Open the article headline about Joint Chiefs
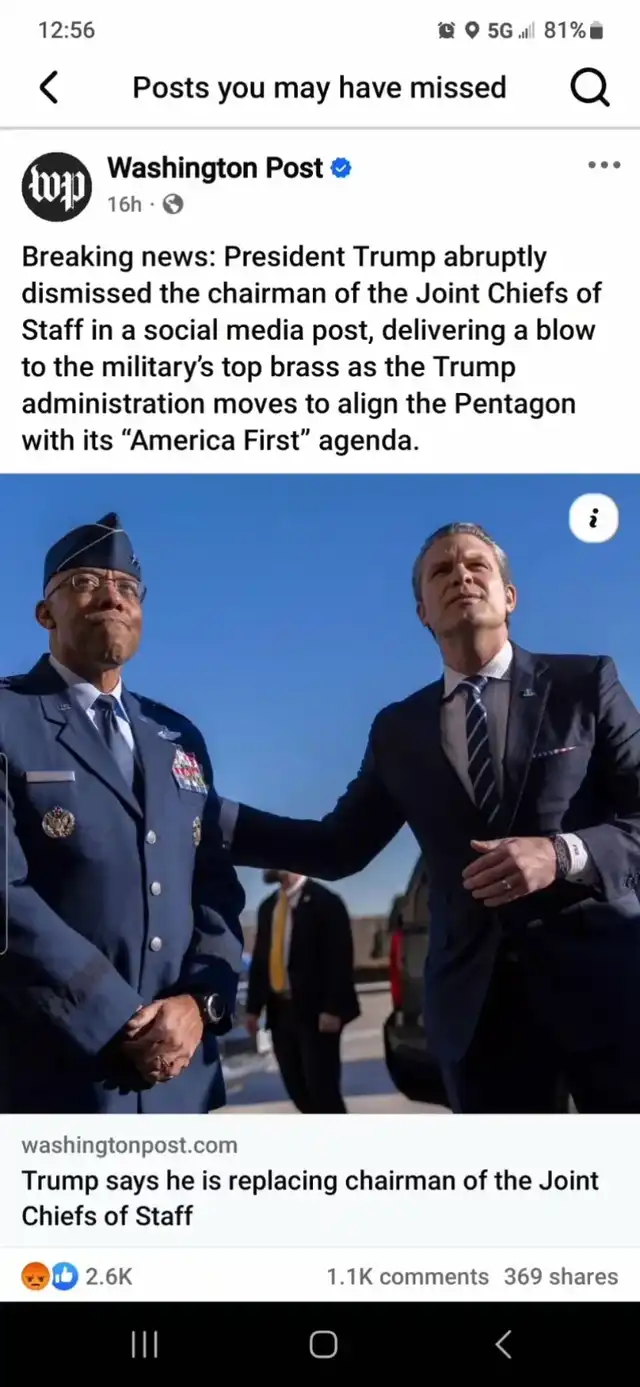Screen dimensions: 640x1387 [310, 1198]
